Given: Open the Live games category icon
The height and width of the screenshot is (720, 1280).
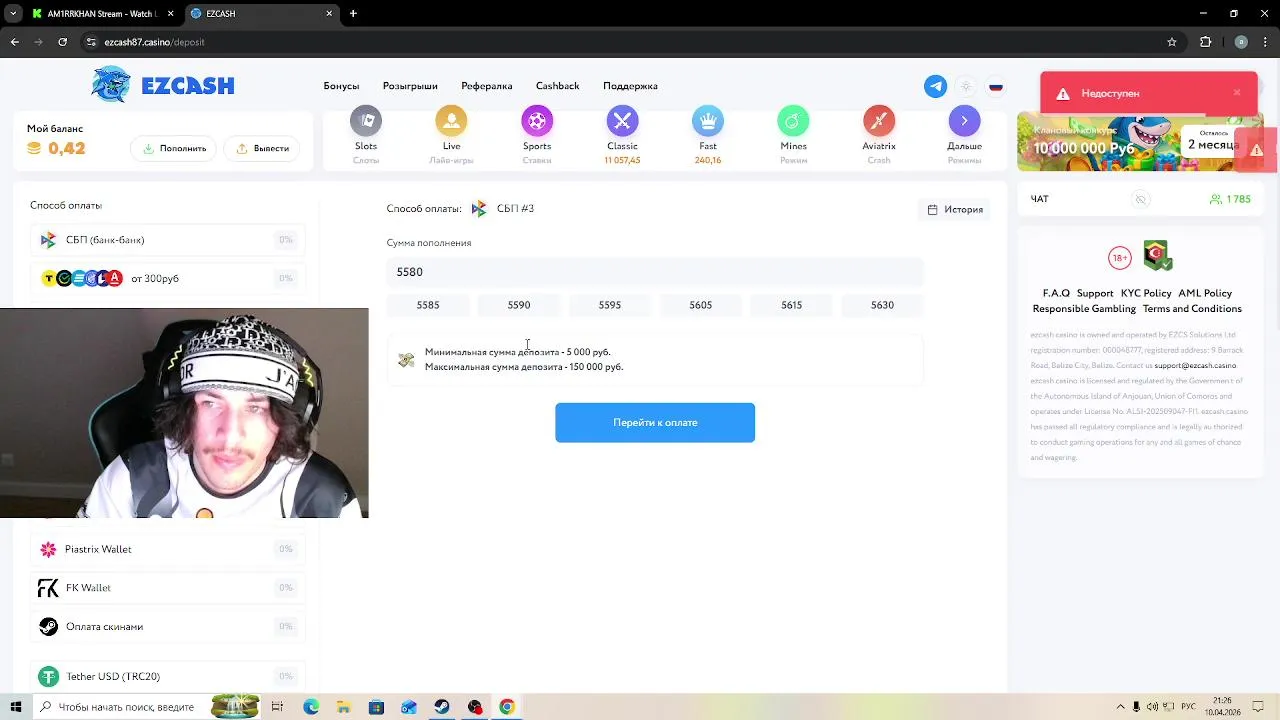Looking at the screenshot, I should [x=451, y=121].
